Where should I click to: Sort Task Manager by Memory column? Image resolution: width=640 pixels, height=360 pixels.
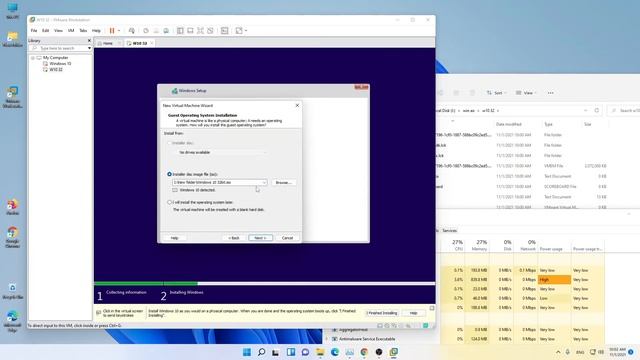click(479, 245)
